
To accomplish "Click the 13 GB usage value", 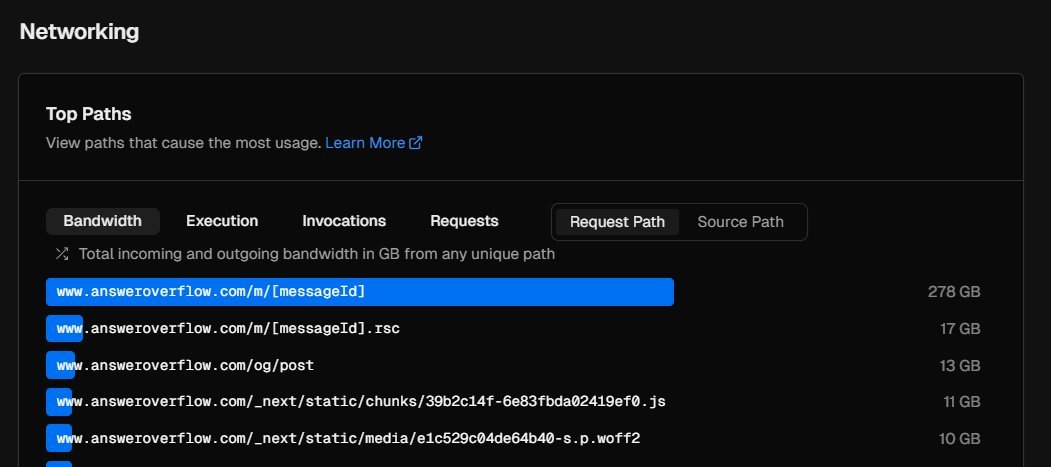I will coord(960,365).
